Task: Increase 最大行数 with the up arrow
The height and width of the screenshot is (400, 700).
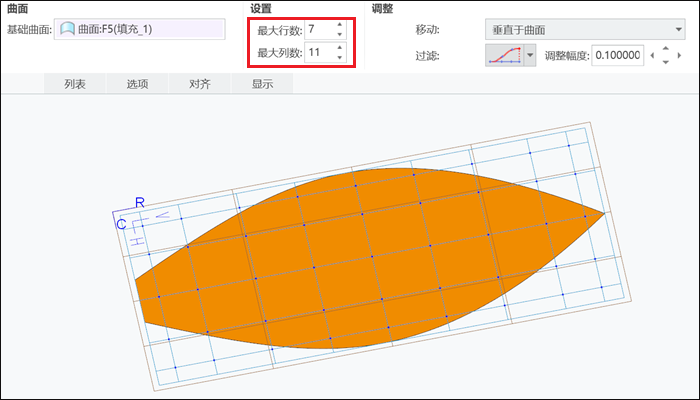Action: click(340, 25)
